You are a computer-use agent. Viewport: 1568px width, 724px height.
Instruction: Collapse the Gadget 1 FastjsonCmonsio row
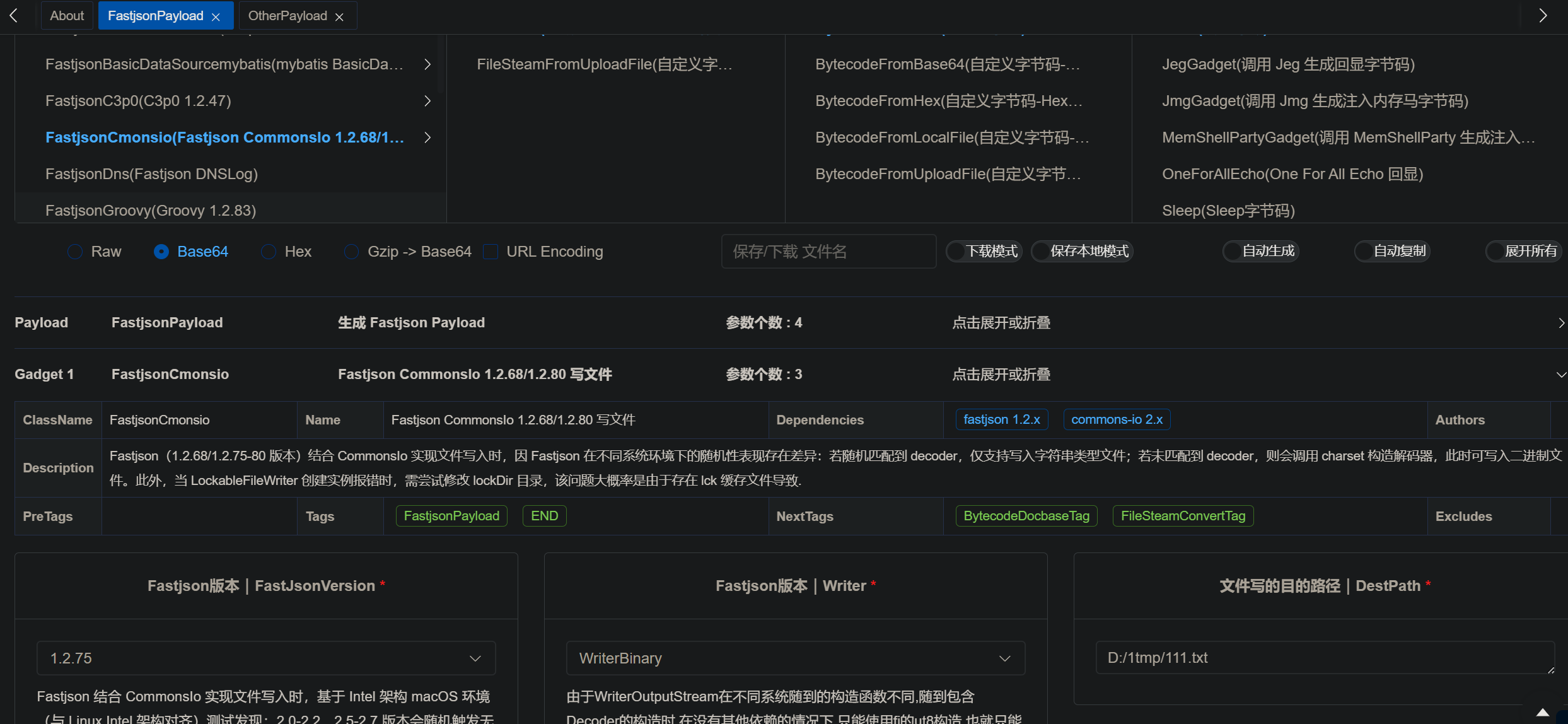tap(1560, 375)
